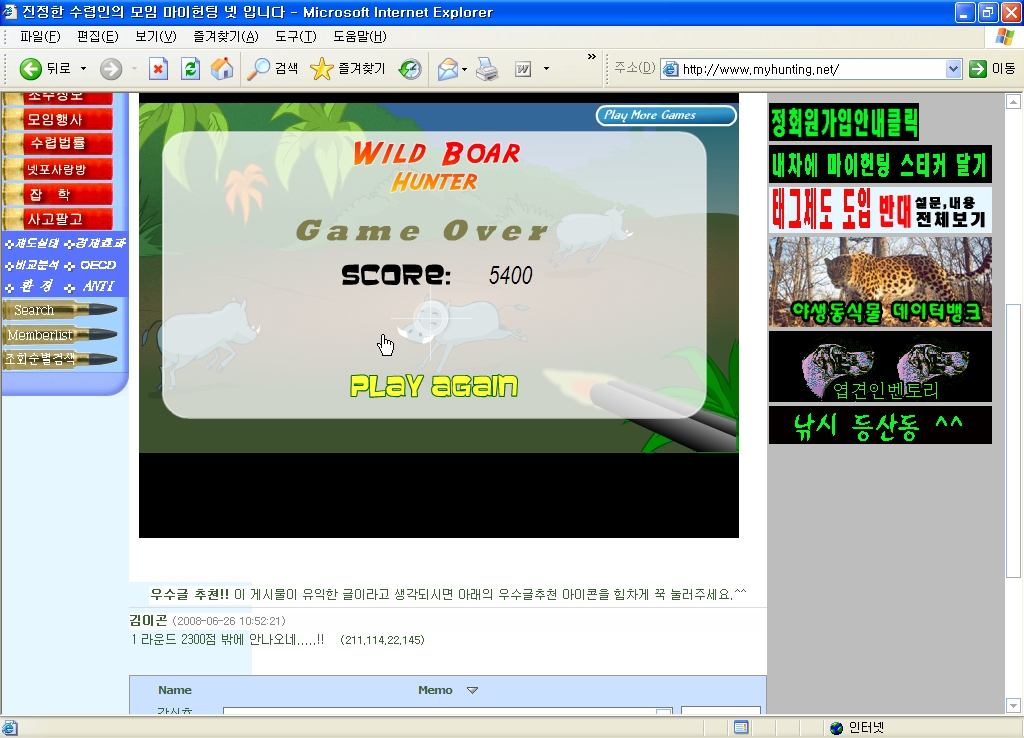Click the Mail envelope icon

point(447,69)
